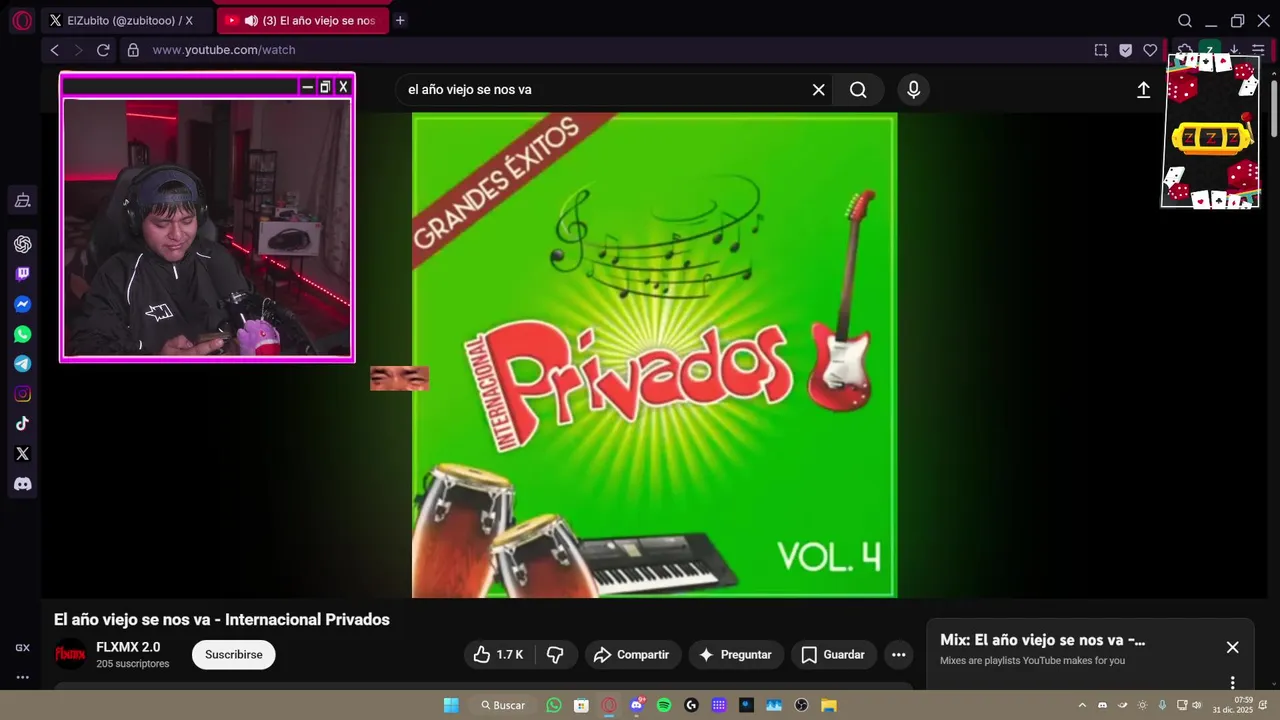Open Instagram in the sidebar
The width and height of the screenshot is (1280, 720).
[22, 394]
